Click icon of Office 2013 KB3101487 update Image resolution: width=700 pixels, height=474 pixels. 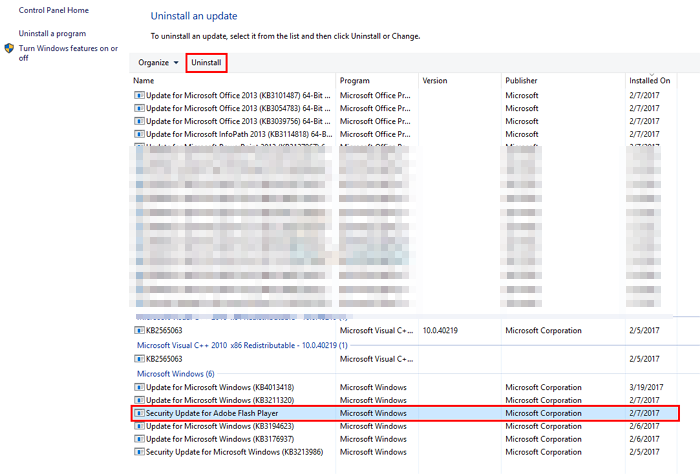coord(139,95)
